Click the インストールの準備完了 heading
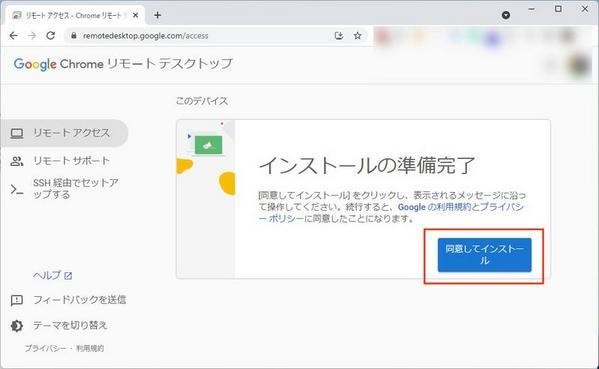The height and width of the screenshot is (369, 599). point(367,165)
